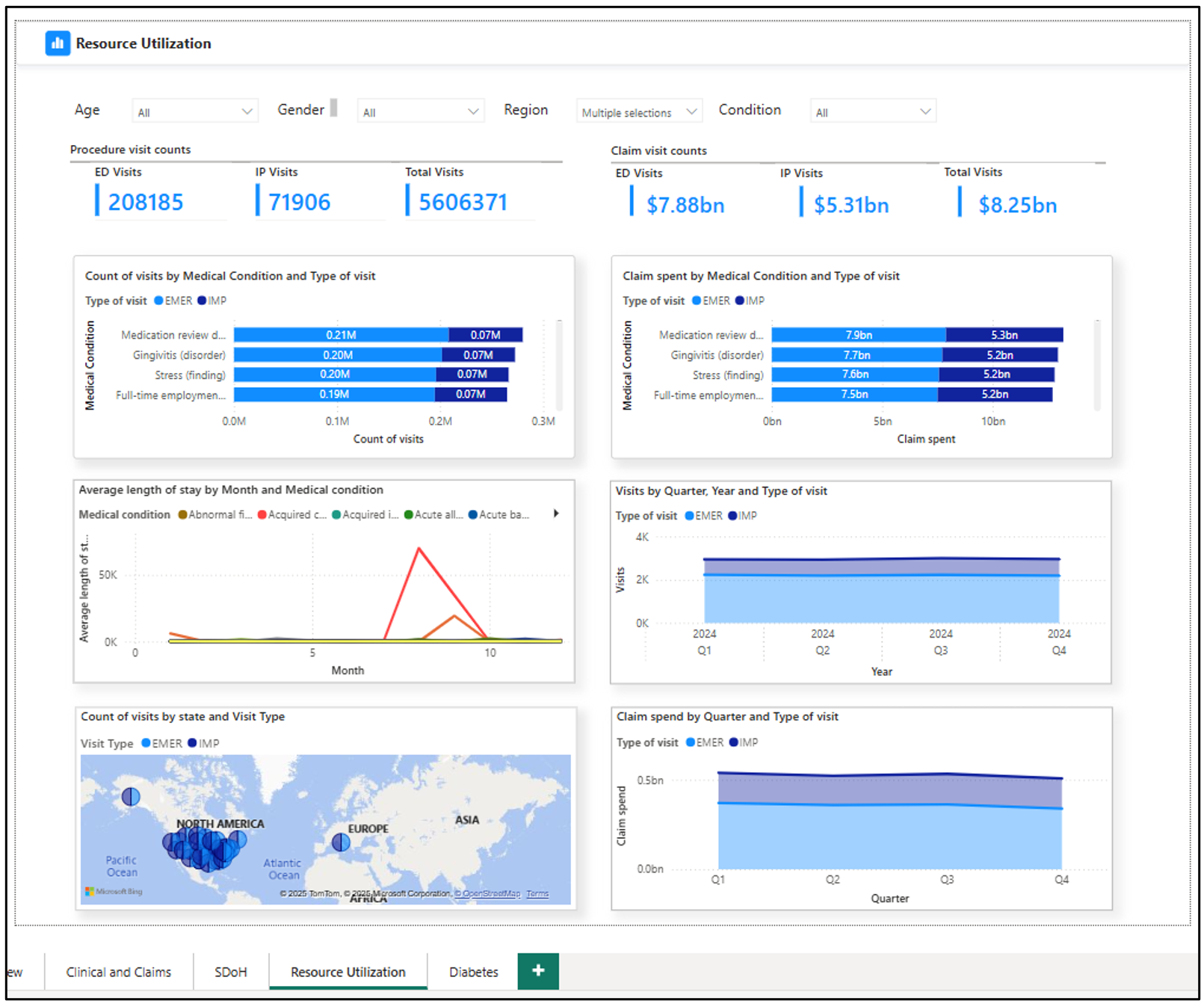Select the Resource Utilization tab

(x=348, y=972)
